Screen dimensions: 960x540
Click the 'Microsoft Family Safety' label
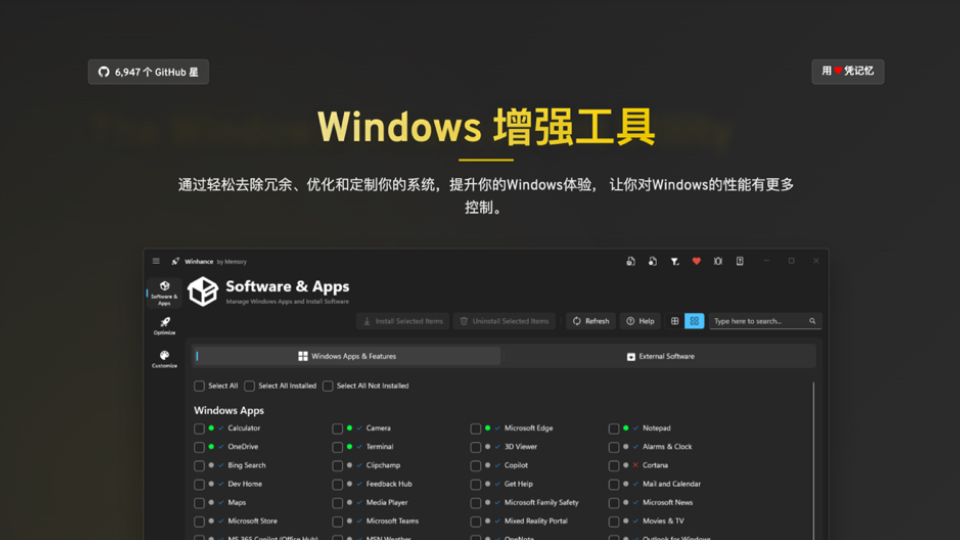[x=541, y=503]
